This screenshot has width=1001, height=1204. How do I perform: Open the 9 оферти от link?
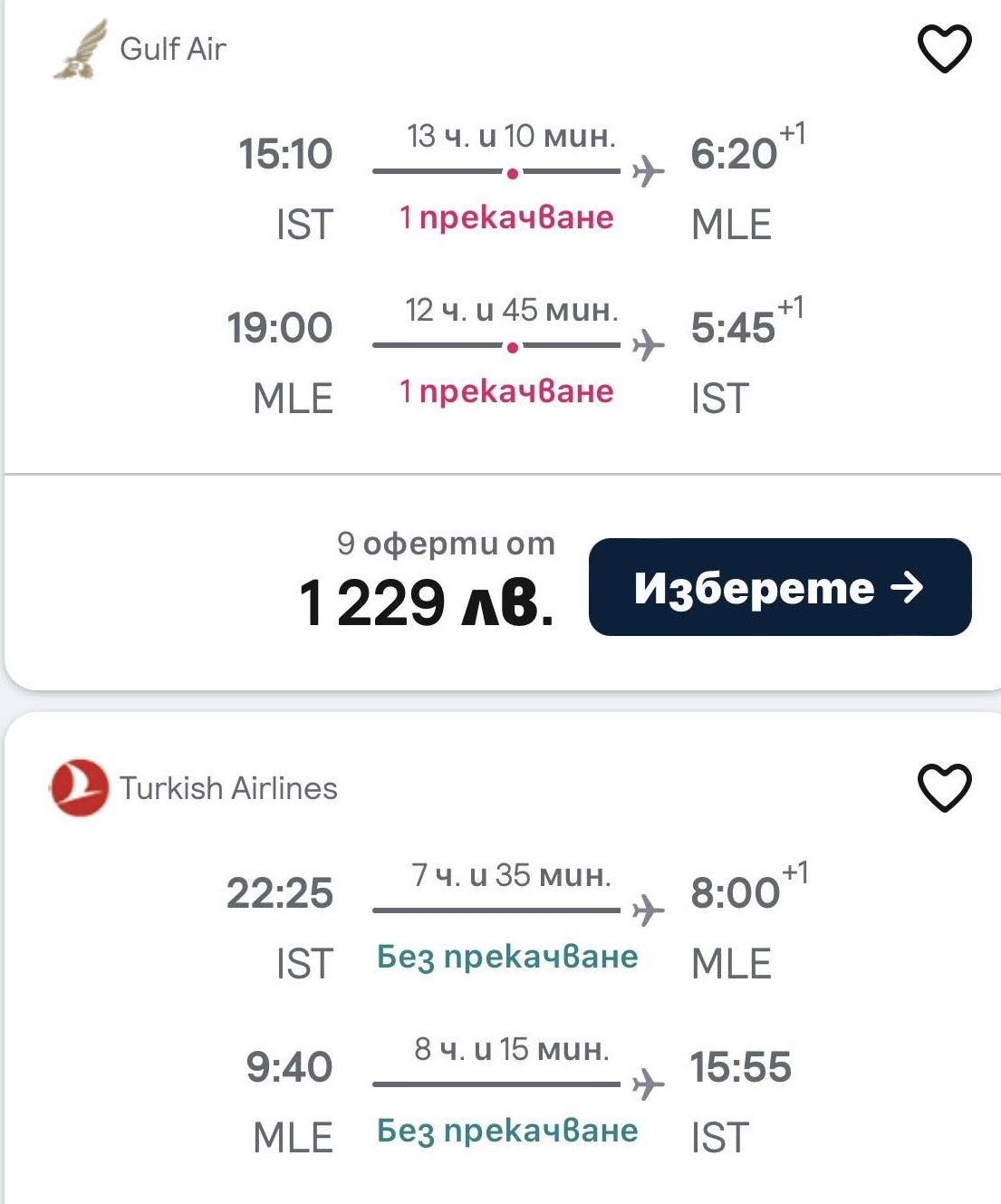(x=446, y=544)
